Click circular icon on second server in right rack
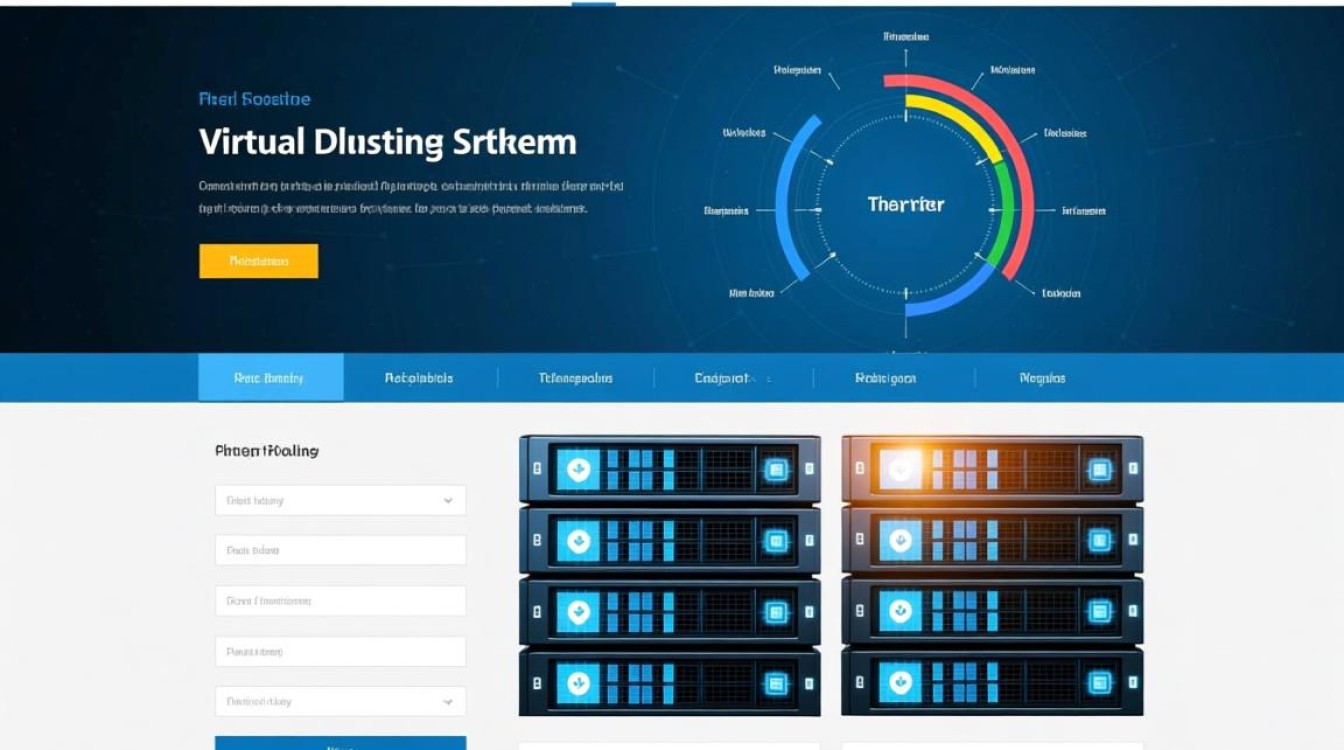Viewport: 1344px width, 750px height. 900,541
